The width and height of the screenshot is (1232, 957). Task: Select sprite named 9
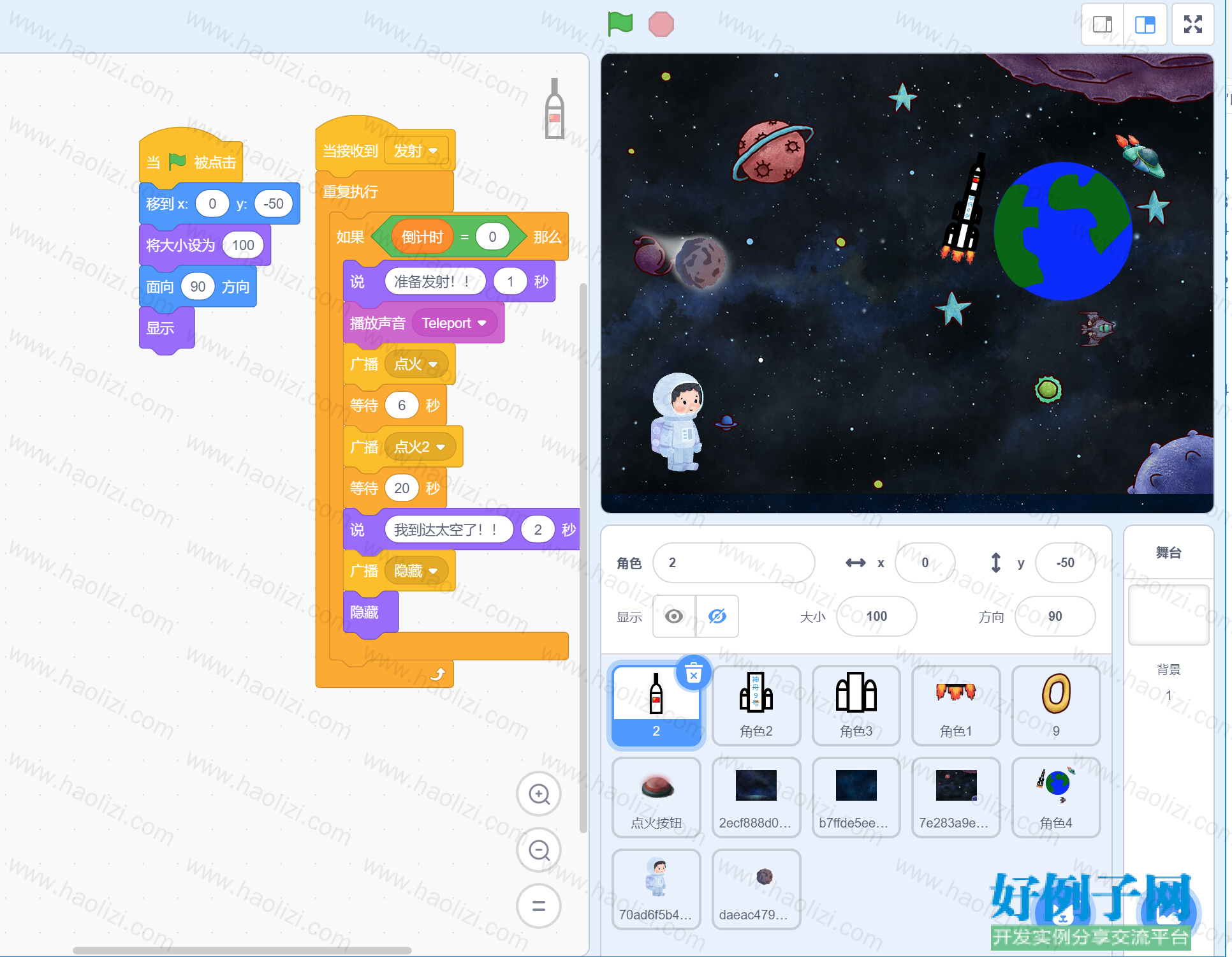click(1056, 706)
